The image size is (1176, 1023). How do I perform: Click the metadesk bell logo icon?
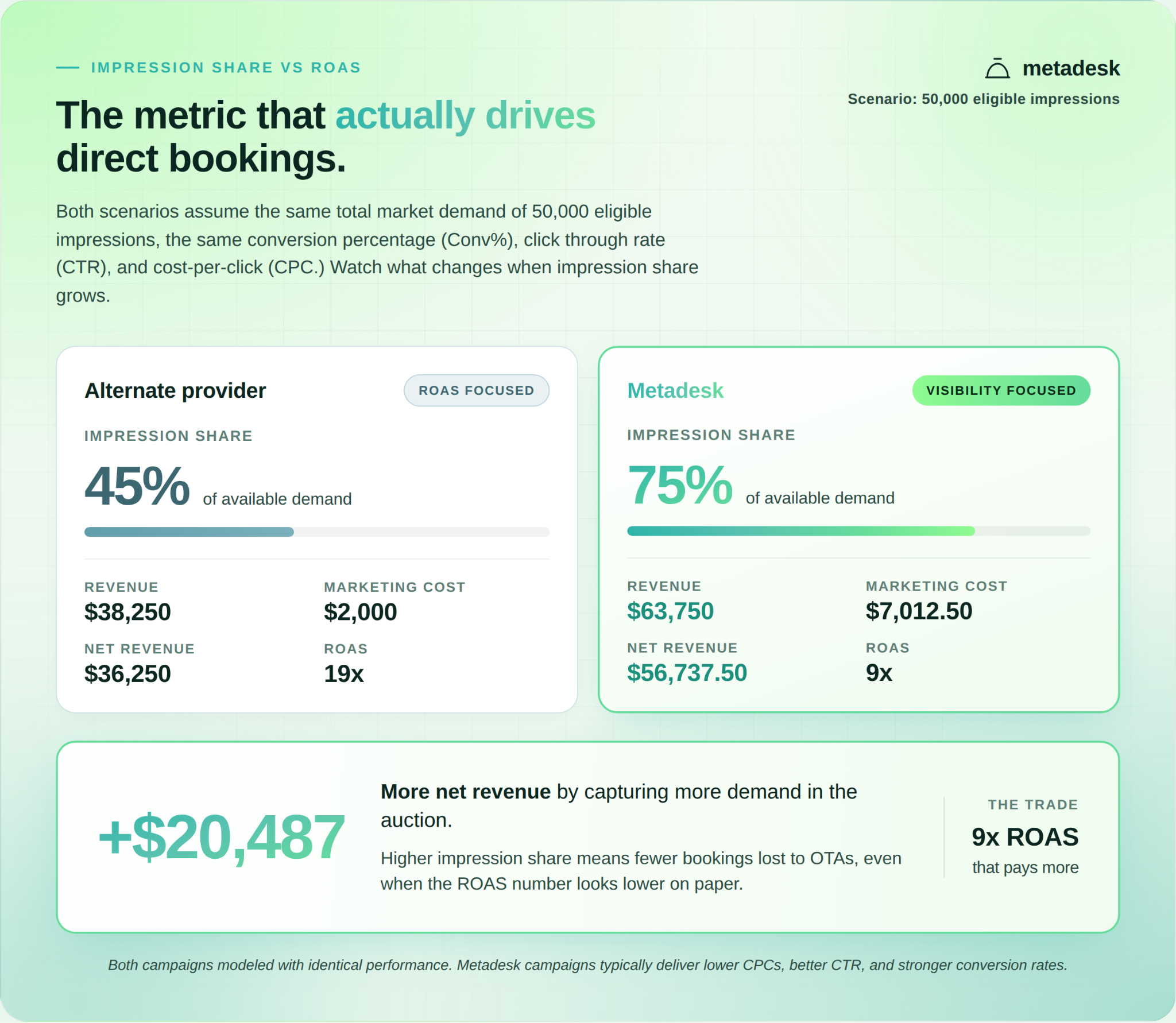(x=997, y=68)
